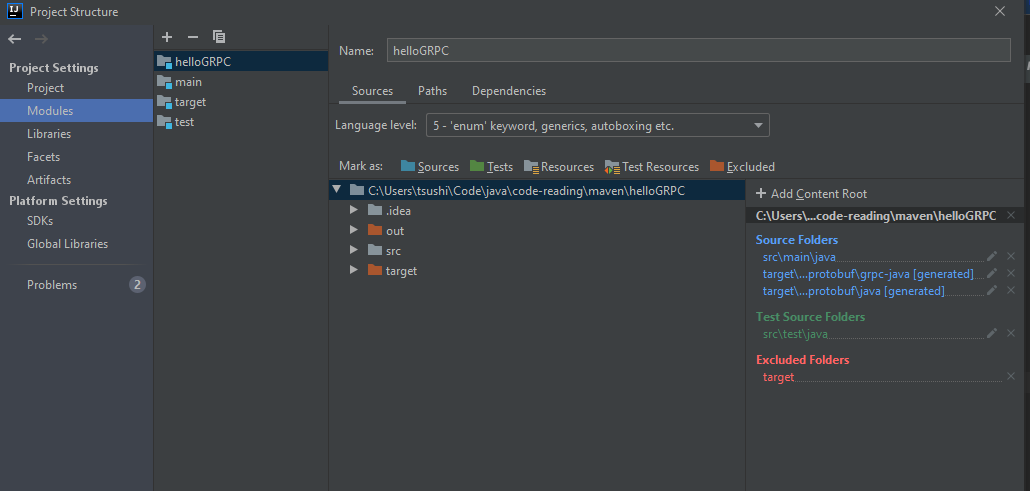Expand the src folder node
Image resolution: width=1030 pixels, height=491 pixels.
coord(354,250)
